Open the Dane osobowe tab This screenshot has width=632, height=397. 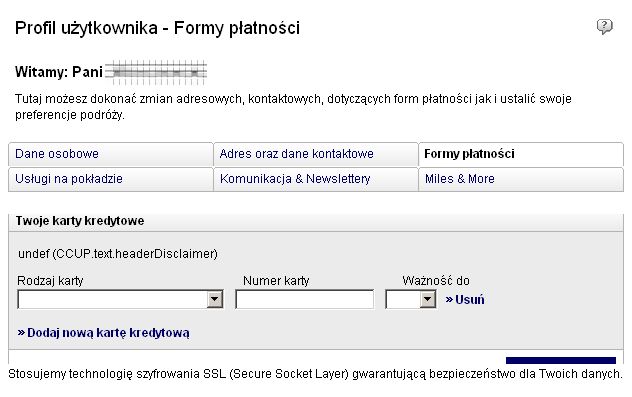point(110,154)
